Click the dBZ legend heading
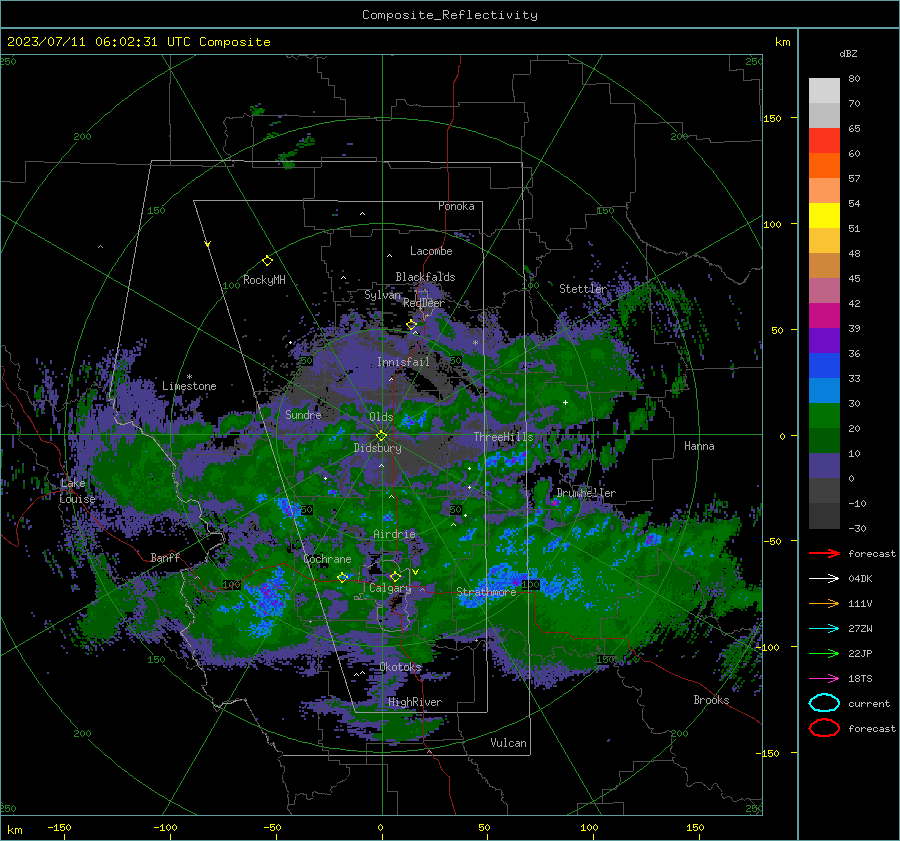900x841 pixels. point(848,53)
